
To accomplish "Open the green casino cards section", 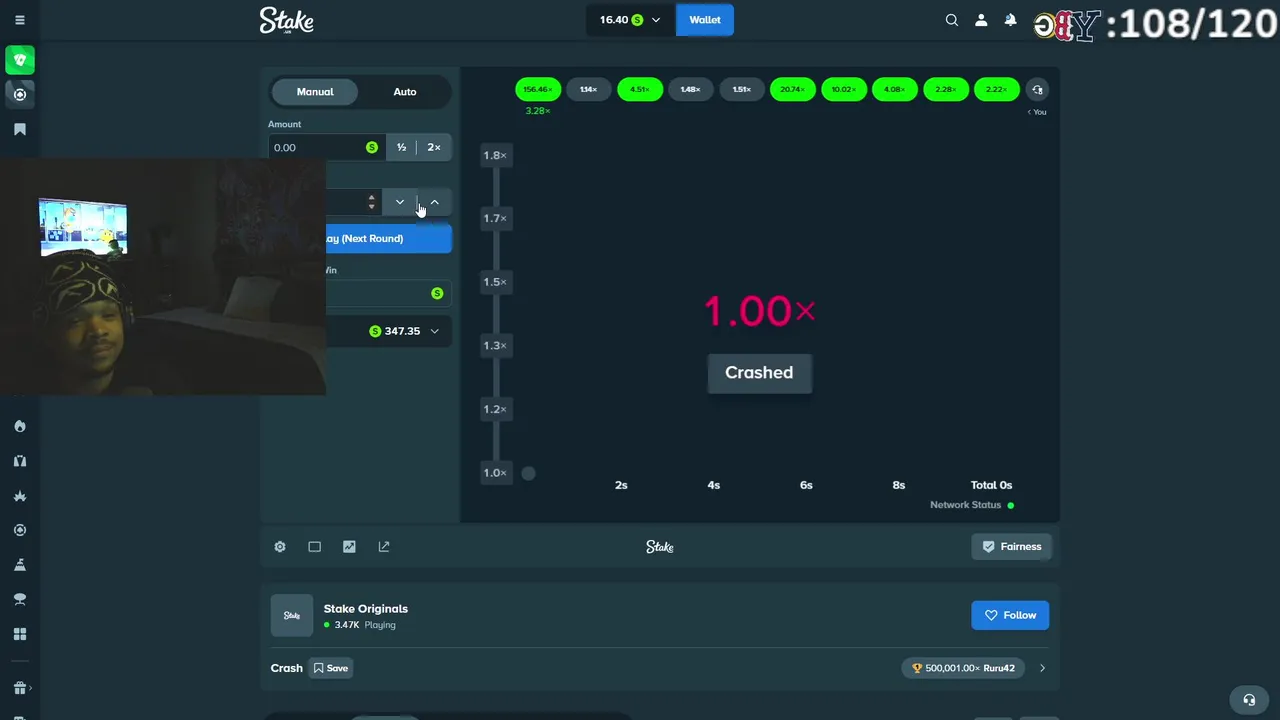I will [20, 60].
